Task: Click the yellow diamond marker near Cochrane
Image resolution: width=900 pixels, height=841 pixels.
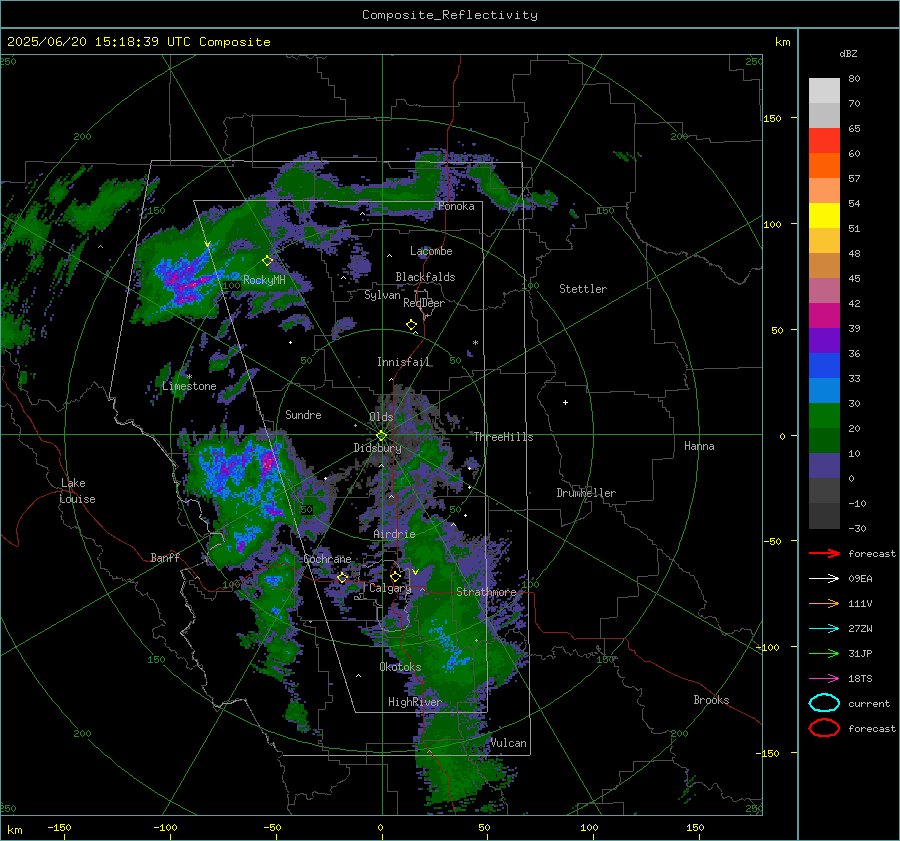Action: (x=343, y=577)
